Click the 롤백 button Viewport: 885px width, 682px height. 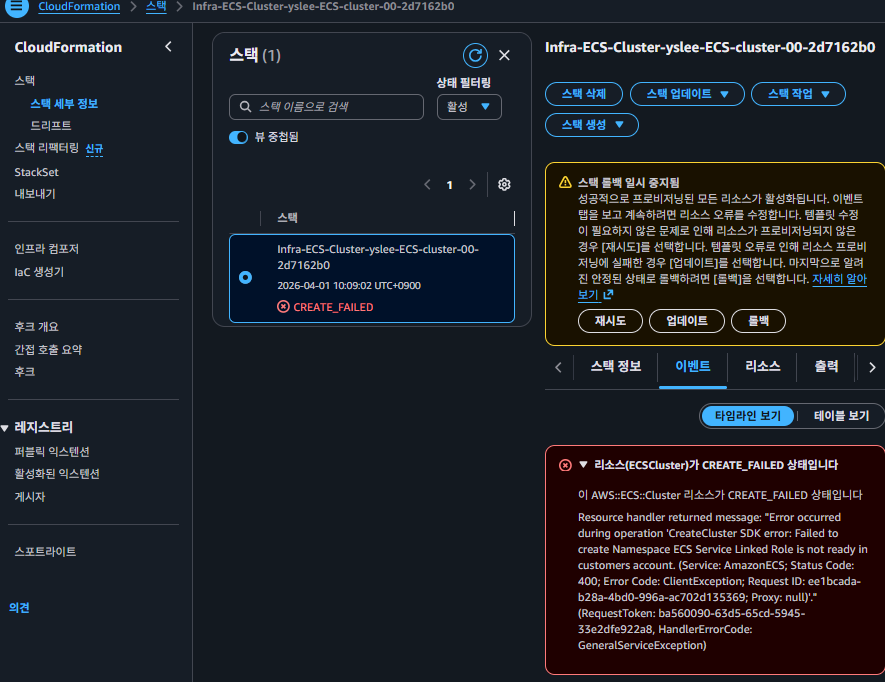pos(758,321)
